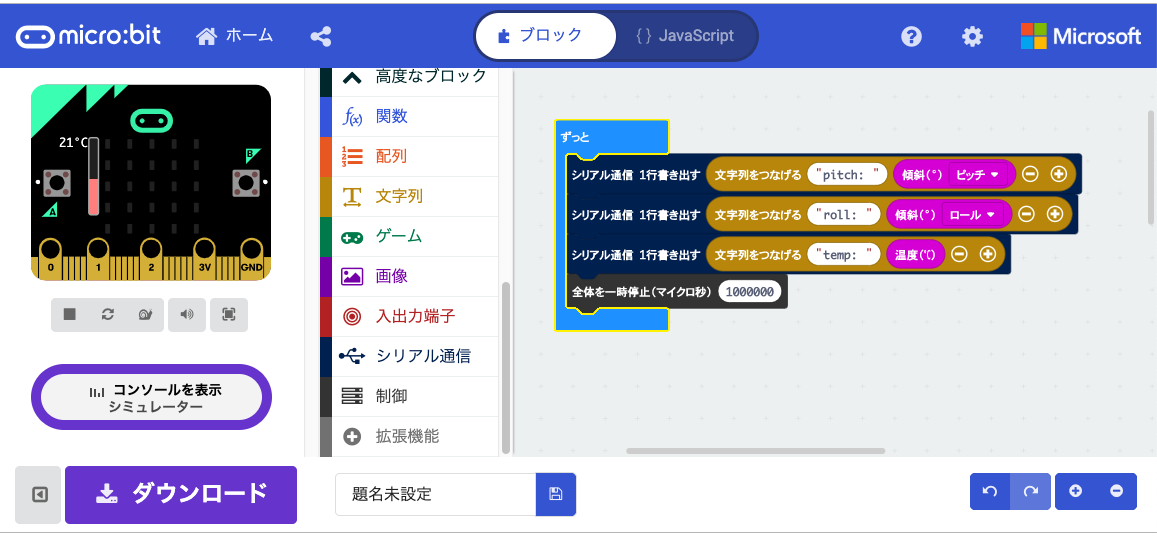Edit the "temp: " text field

point(843,254)
